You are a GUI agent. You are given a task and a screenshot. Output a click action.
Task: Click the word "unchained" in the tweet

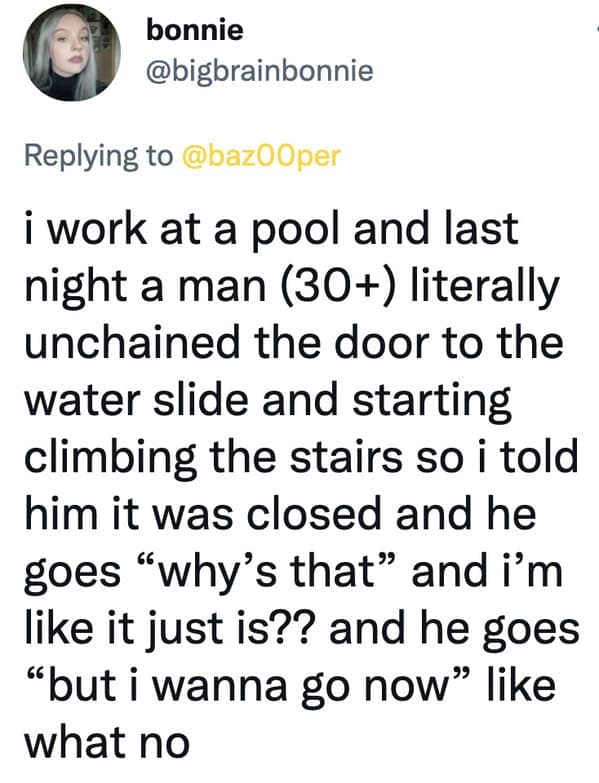132,343
